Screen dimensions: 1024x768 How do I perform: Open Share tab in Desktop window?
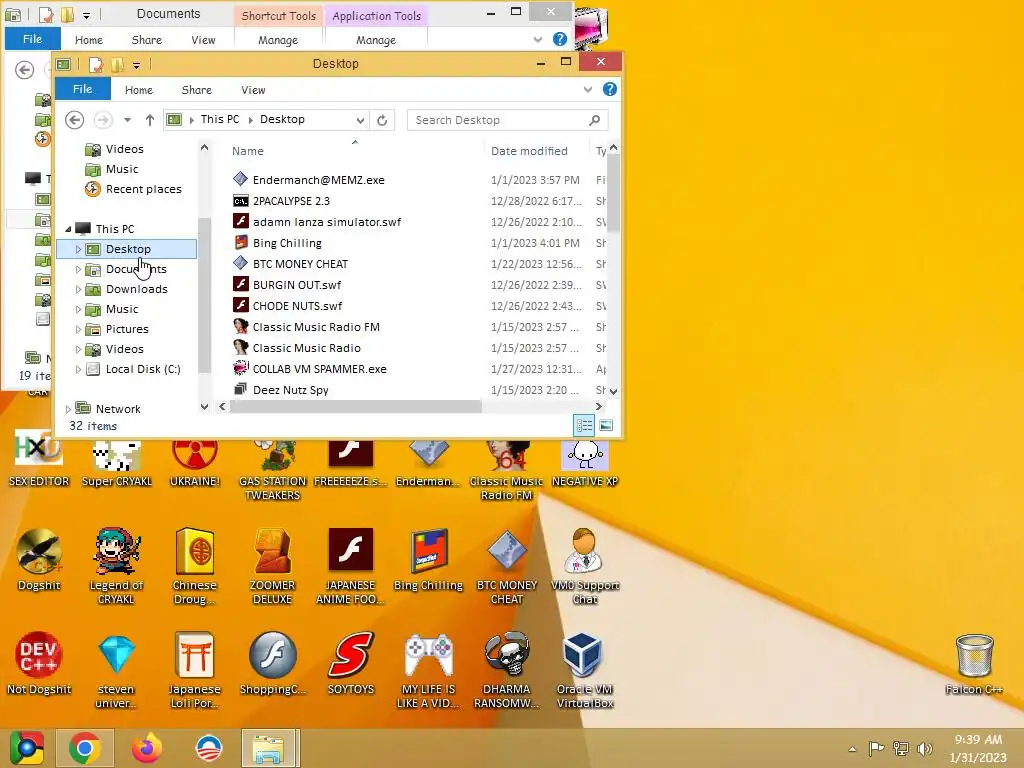click(197, 90)
